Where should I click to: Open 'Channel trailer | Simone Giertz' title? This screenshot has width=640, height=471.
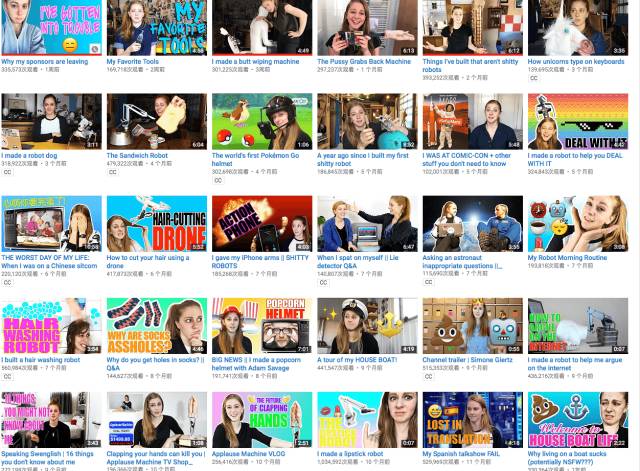tap(467, 360)
